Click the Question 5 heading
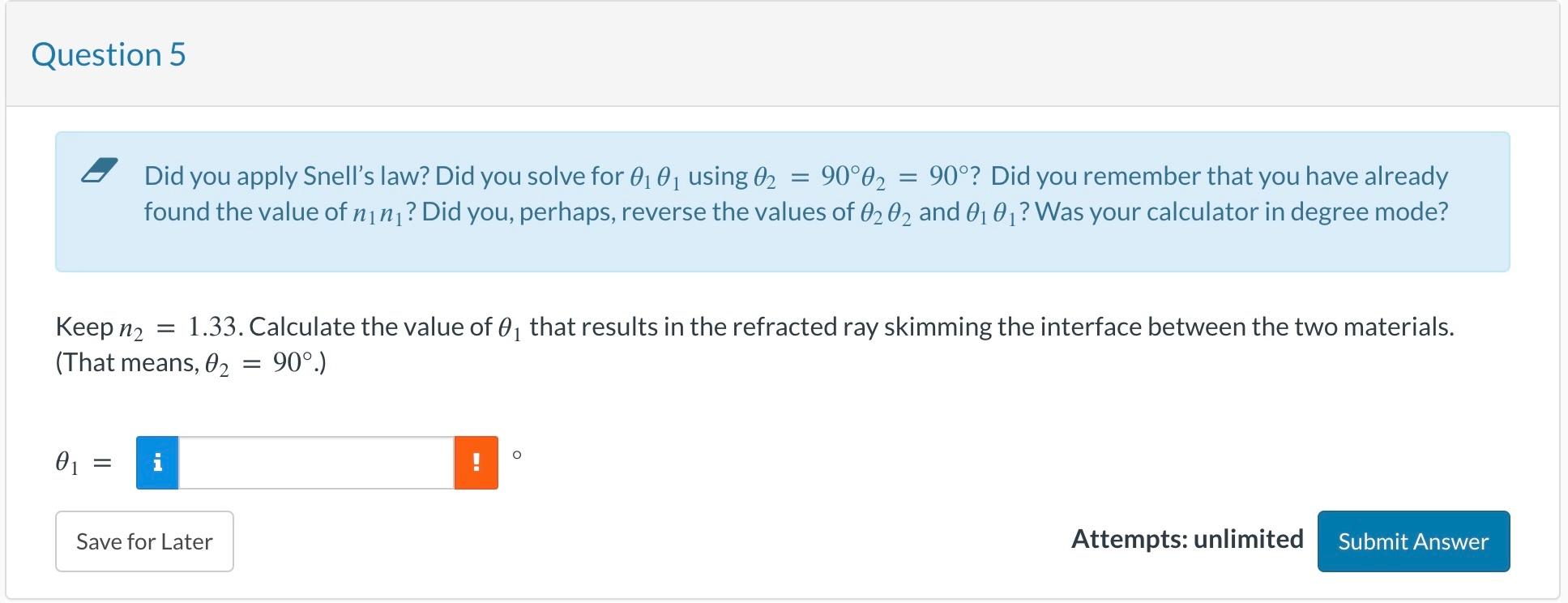 click(108, 54)
